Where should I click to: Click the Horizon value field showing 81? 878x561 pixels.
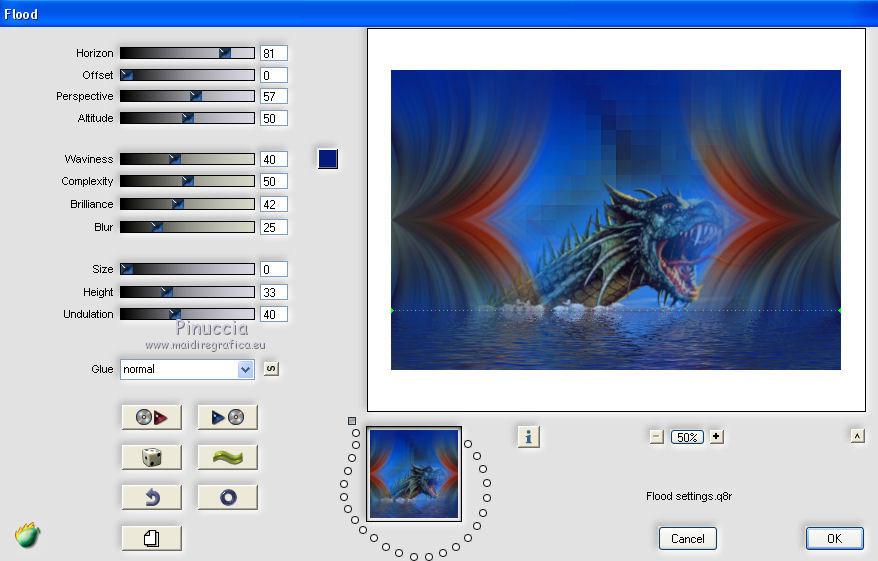pyautogui.click(x=274, y=53)
